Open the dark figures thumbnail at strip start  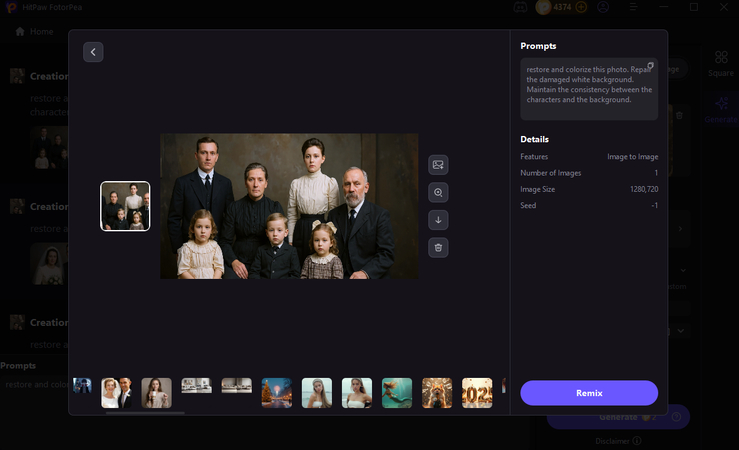tap(82, 385)
